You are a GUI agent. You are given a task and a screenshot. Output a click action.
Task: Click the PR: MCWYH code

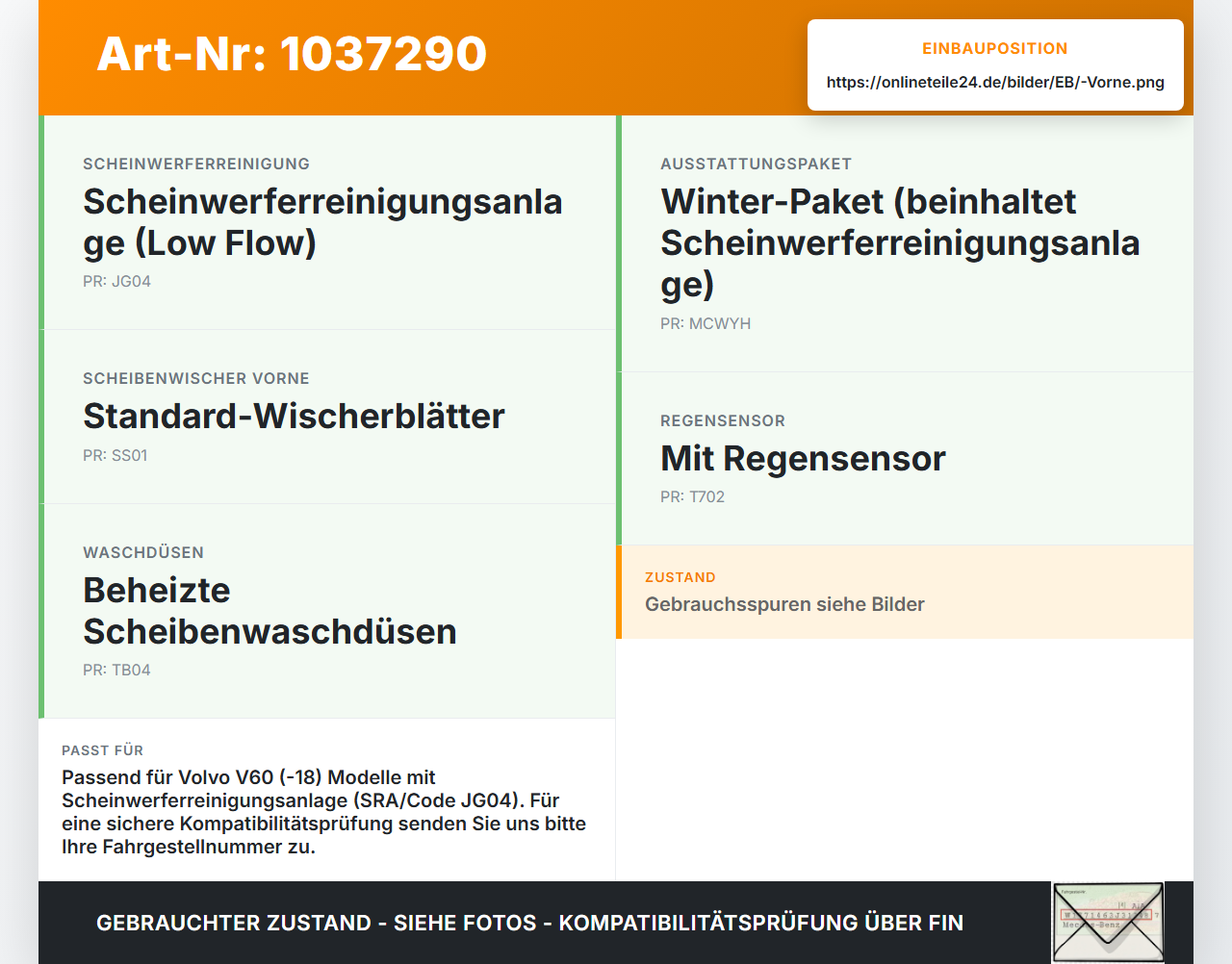pyautogui.click(x=706, y=323)
